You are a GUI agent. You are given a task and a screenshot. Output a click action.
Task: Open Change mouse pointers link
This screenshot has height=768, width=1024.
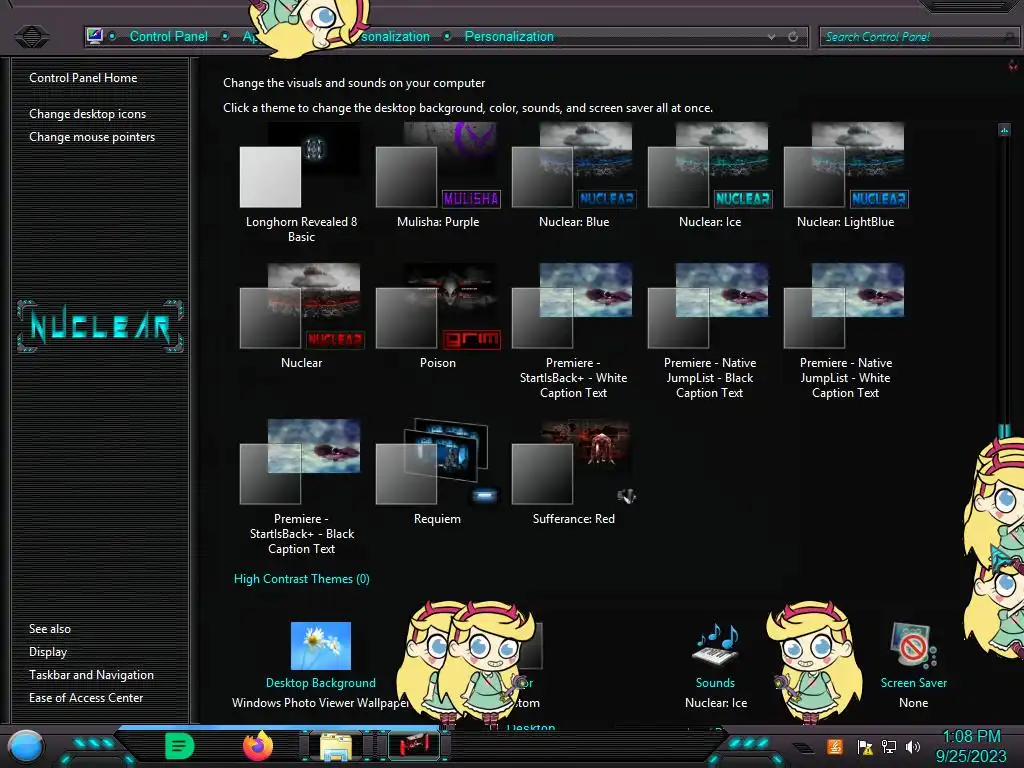click(92, 136)
